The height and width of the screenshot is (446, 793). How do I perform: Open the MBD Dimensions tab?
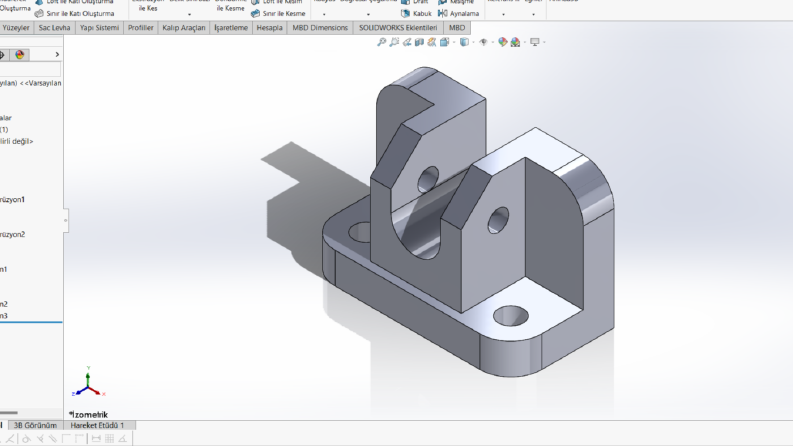pos(320,28)
